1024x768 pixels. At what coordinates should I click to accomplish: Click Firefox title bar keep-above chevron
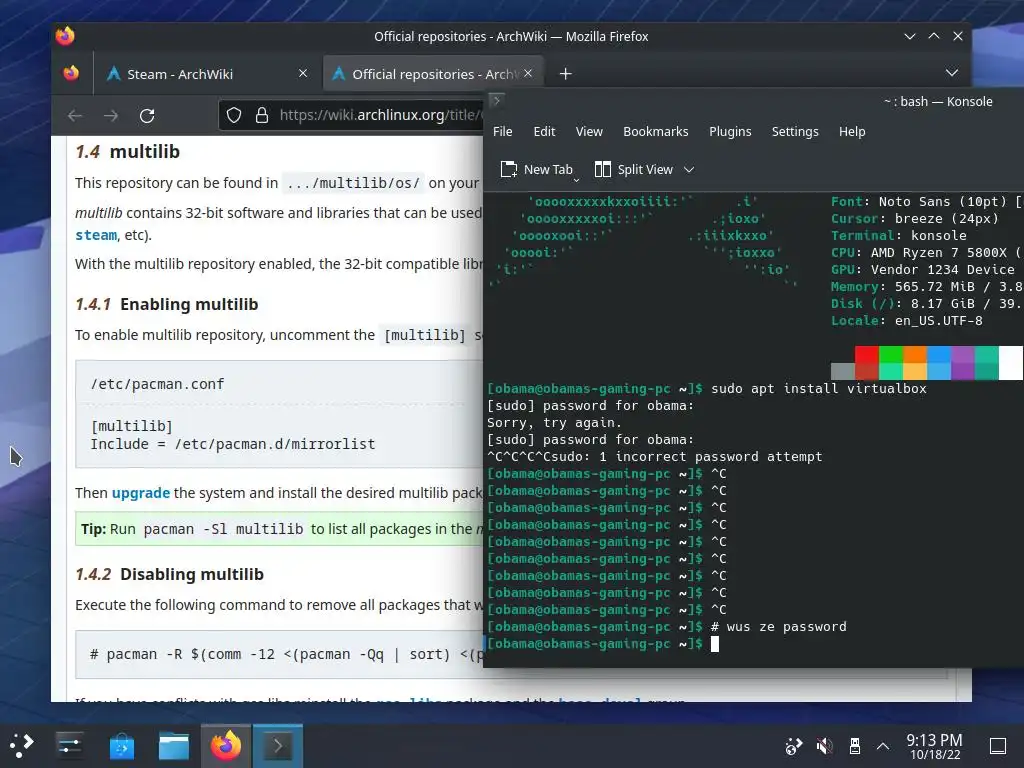coord(934,36)
